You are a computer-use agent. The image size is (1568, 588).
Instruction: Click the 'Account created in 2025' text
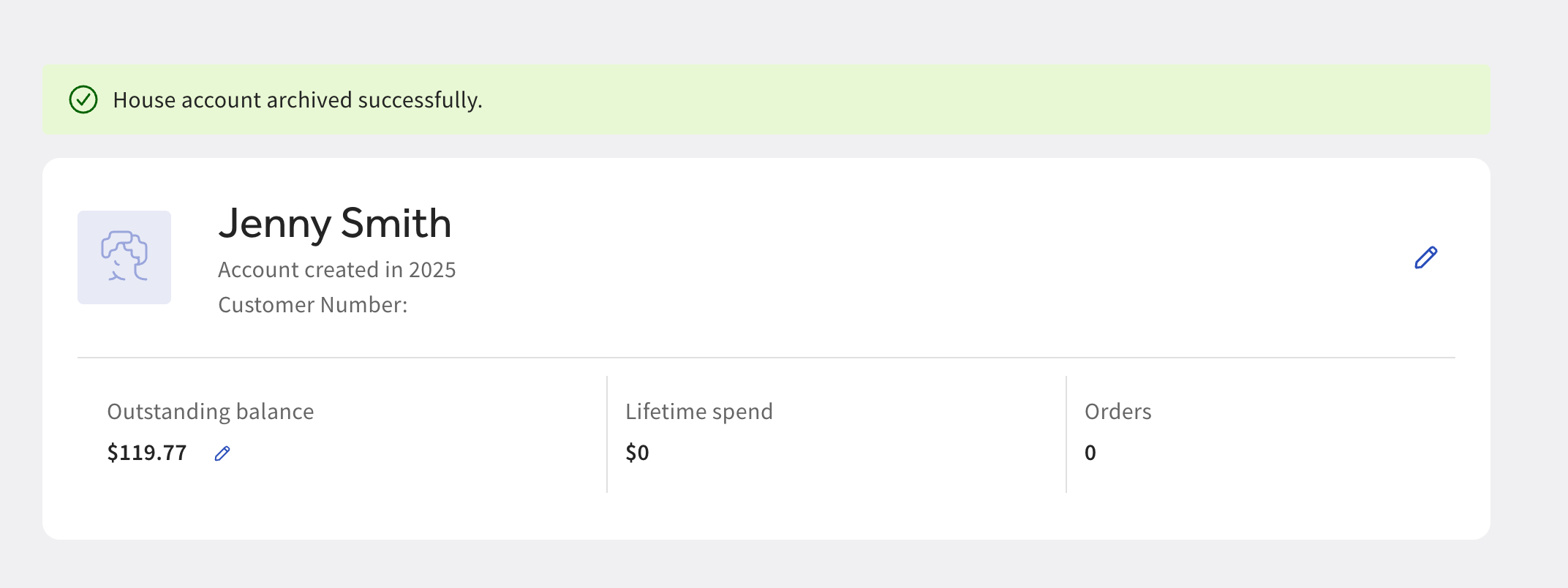point(336,270)
